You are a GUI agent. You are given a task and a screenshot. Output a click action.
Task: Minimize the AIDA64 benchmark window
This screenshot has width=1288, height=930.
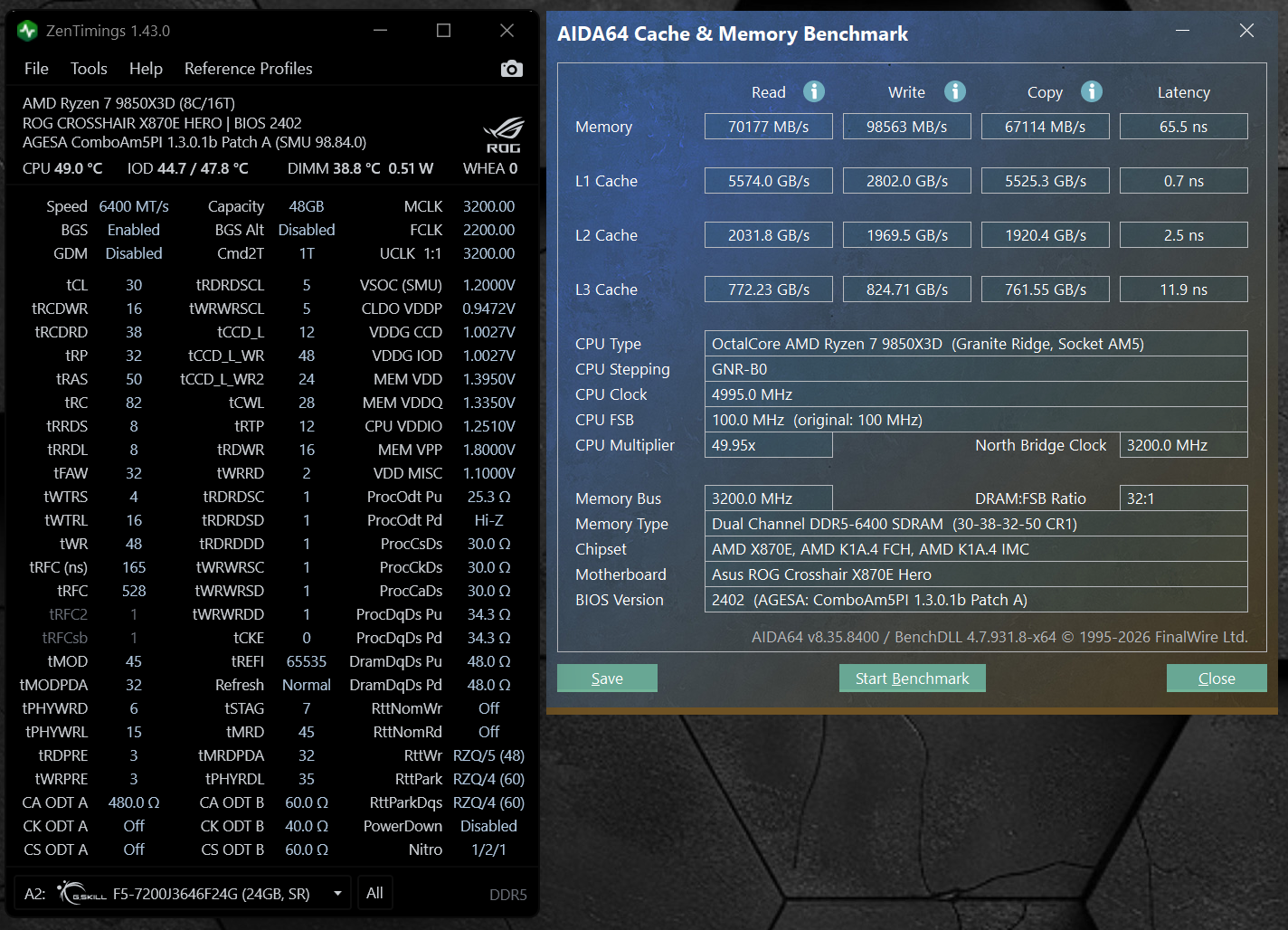[1182, 31]
